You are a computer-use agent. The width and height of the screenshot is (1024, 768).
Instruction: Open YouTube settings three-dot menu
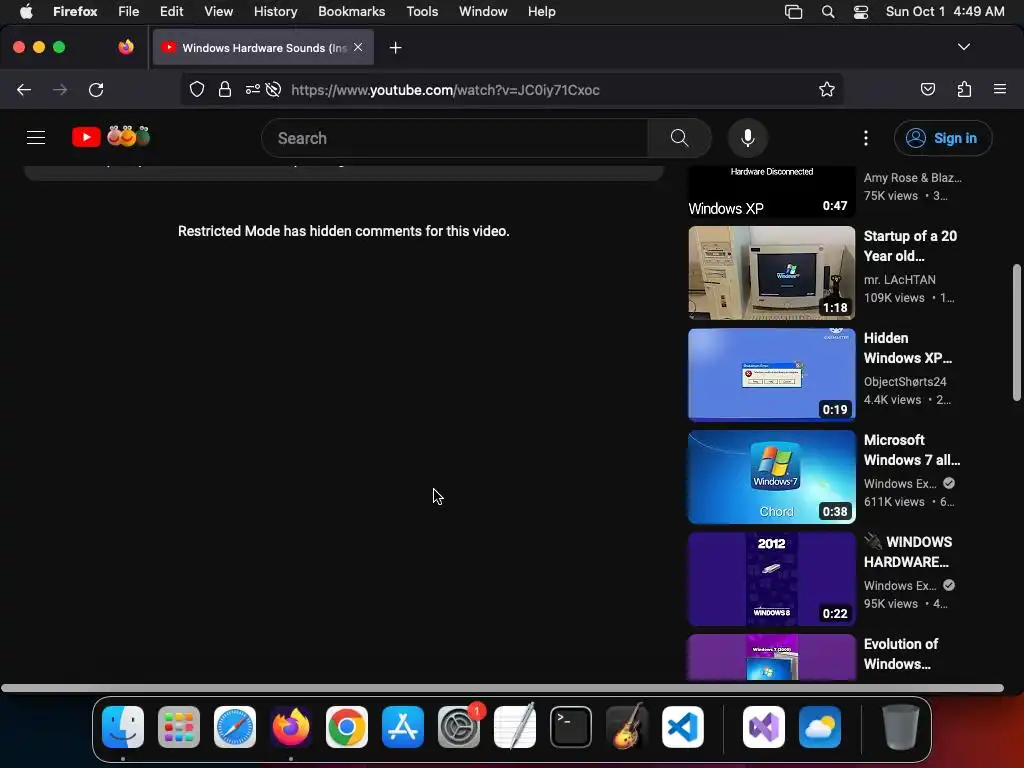coord(866,138)
